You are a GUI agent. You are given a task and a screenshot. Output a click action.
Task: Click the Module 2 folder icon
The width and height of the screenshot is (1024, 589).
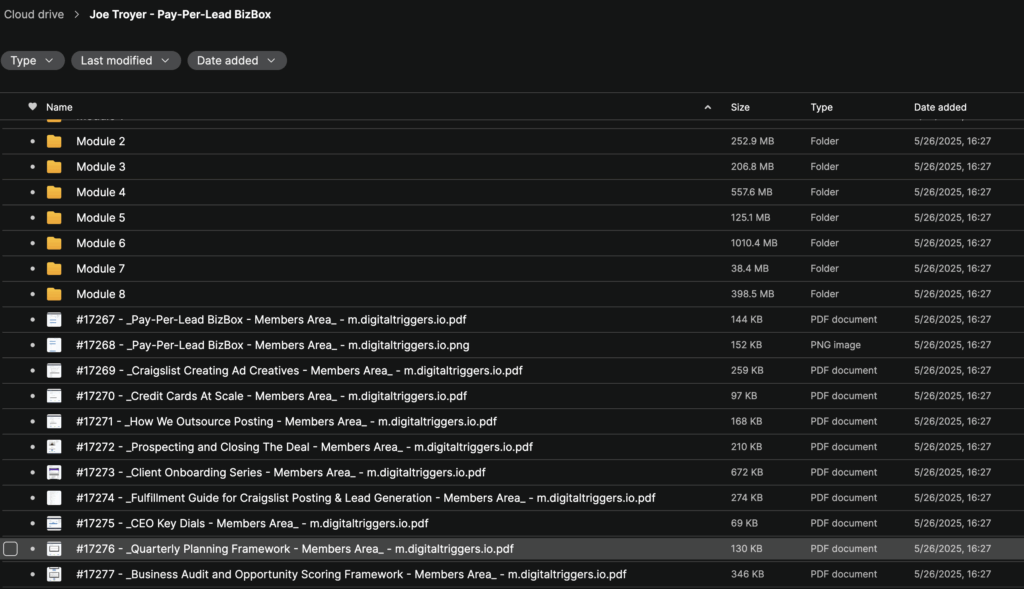point(54,141)
